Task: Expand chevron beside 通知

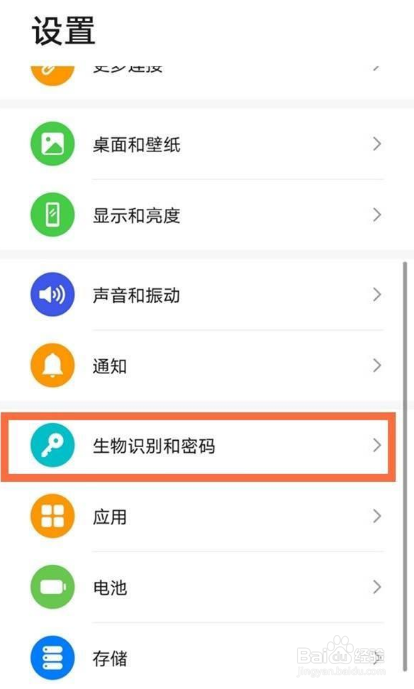Action: tap(377, 365)
